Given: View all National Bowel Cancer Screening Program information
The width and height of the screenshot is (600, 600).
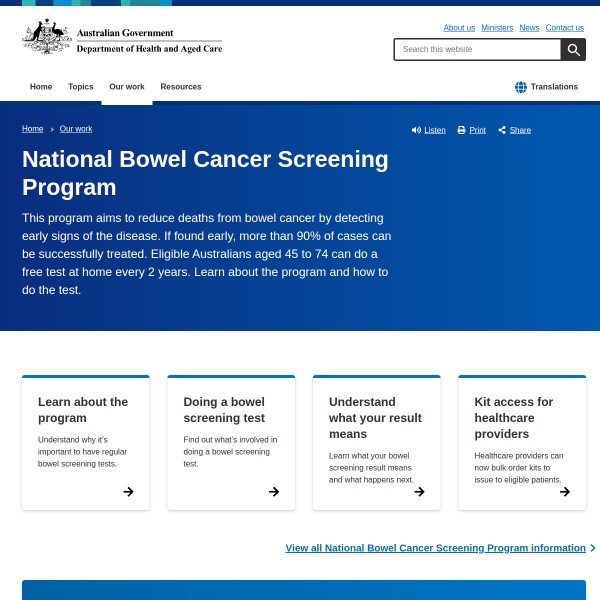Looking at the screenshot, I should point(435,548).
